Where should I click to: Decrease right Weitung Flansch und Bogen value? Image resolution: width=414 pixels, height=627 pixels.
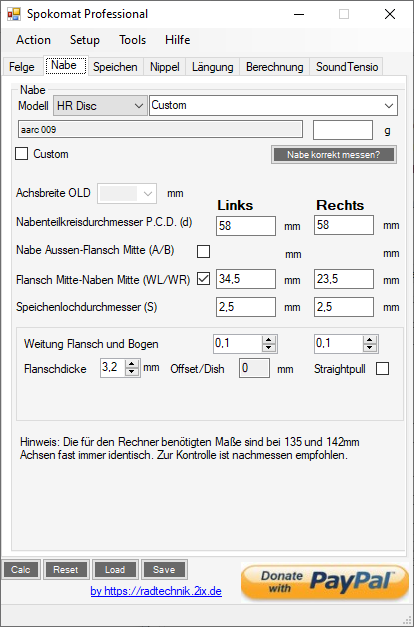click(370, 347)
